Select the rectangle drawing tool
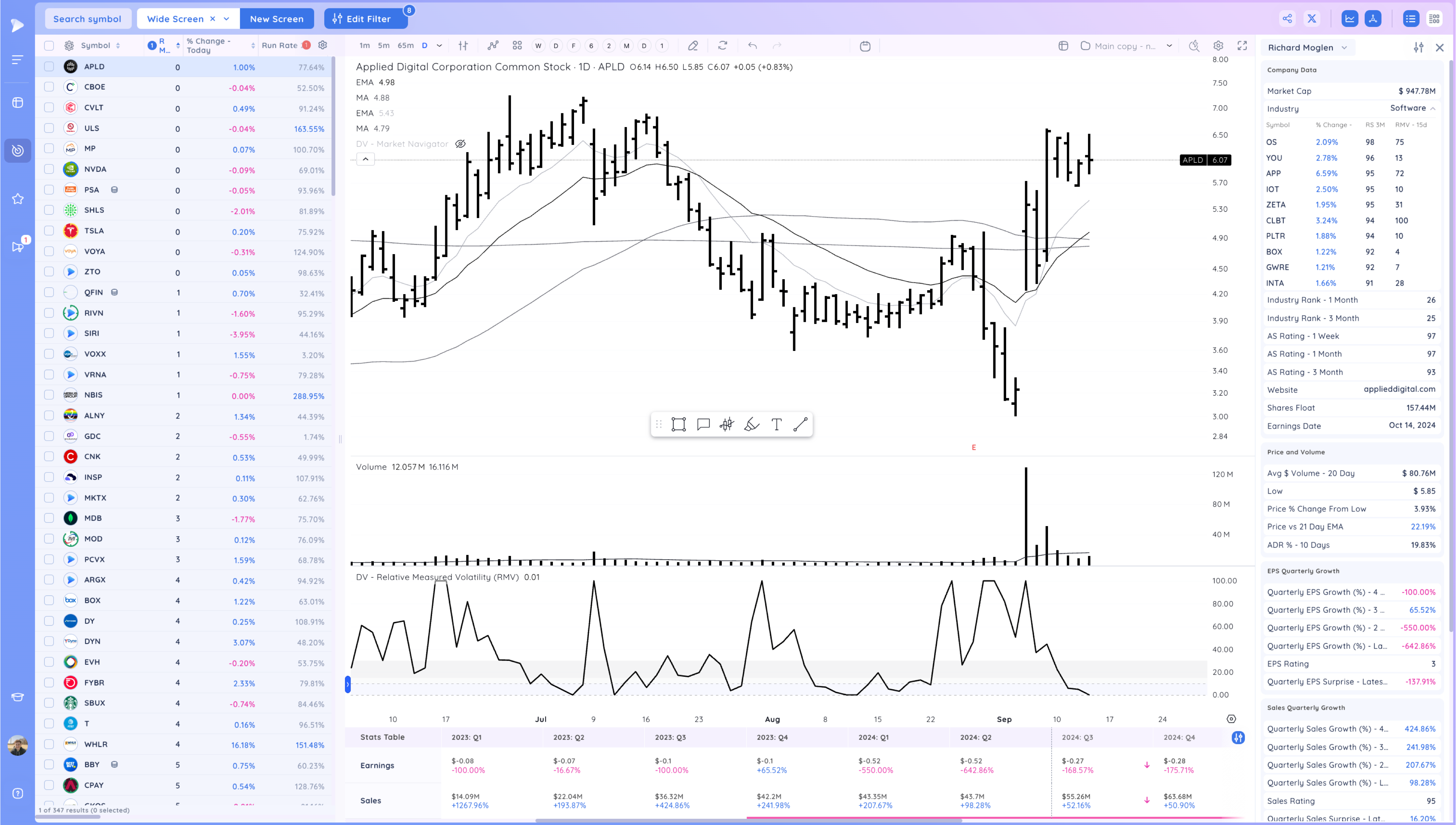This screenshot has height=825, width=1456. tap(678, 425)
